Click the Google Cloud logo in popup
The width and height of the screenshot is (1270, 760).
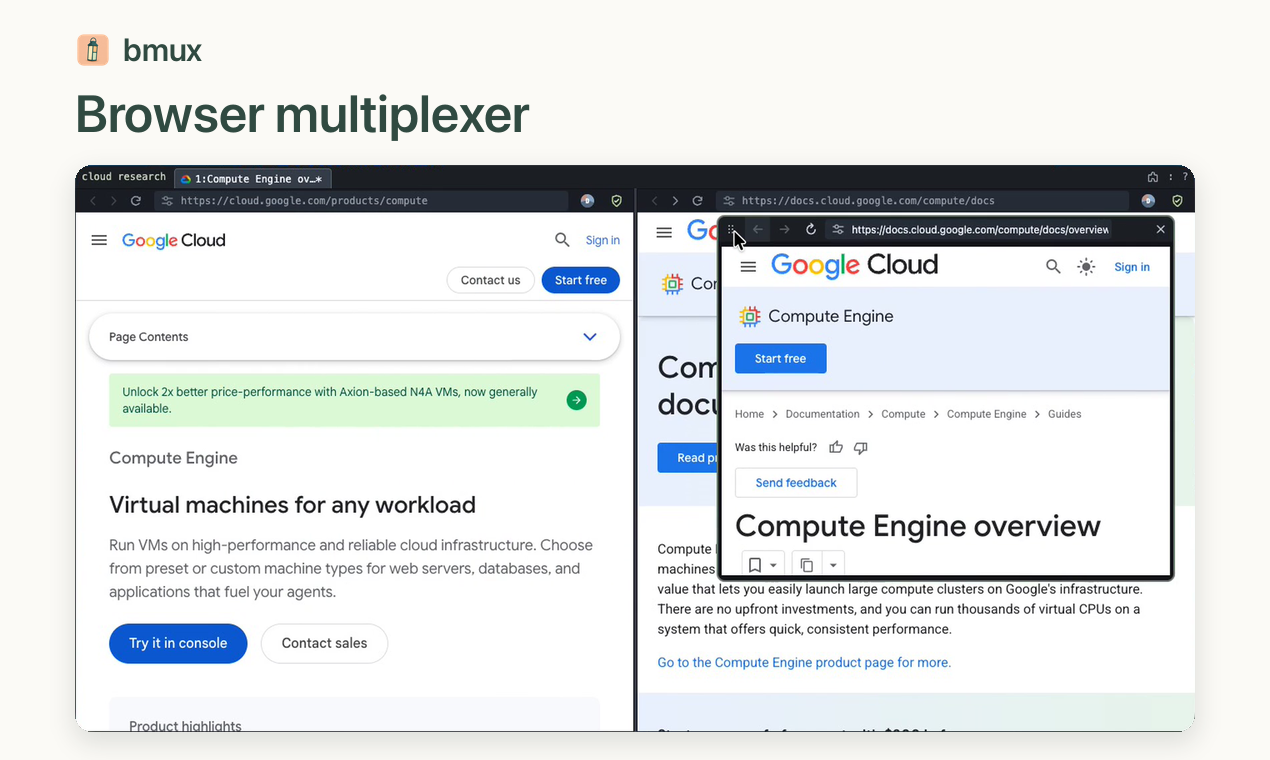point(855,265)
